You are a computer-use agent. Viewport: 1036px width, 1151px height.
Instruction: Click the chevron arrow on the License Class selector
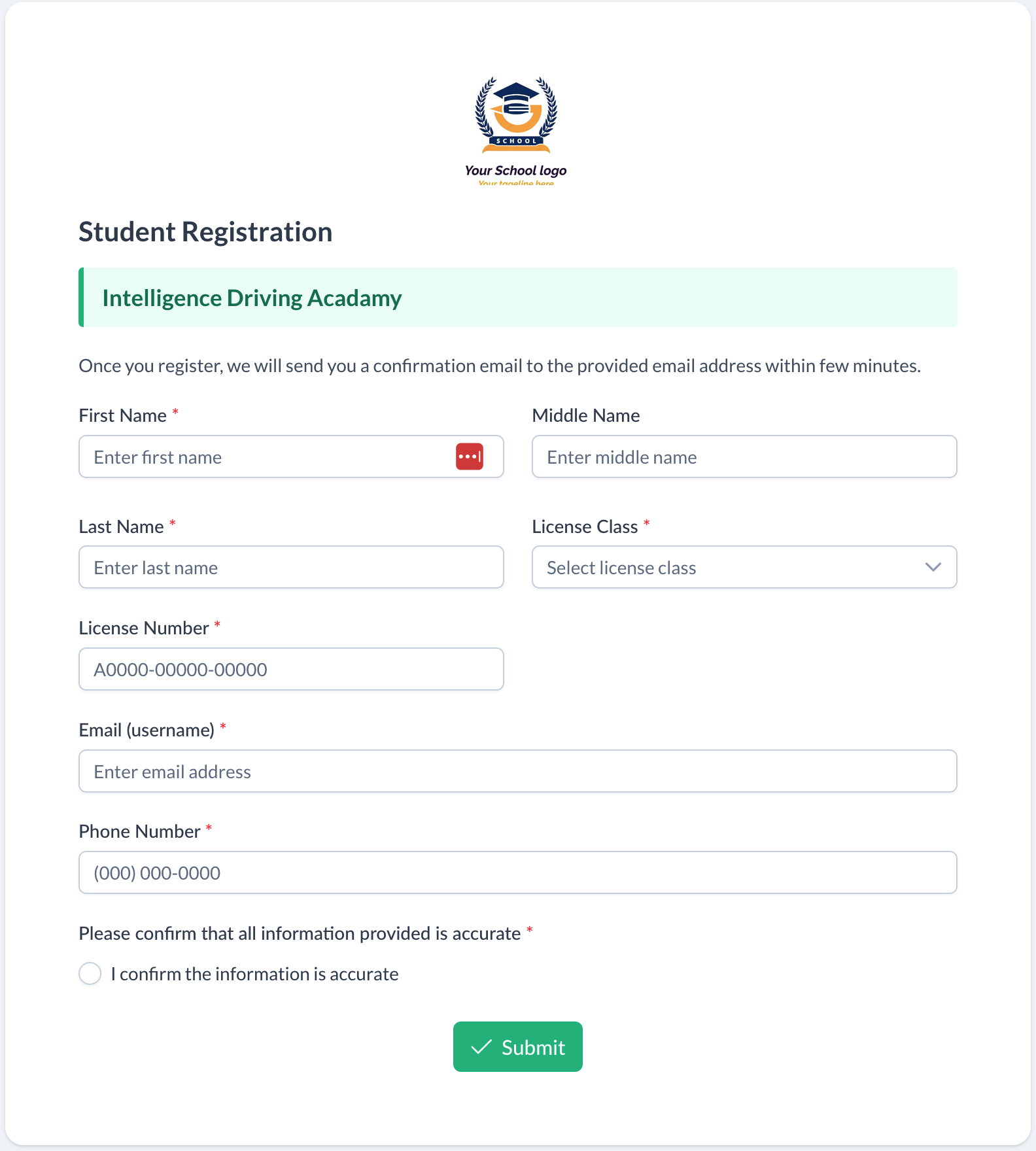(x=934, y=567)
